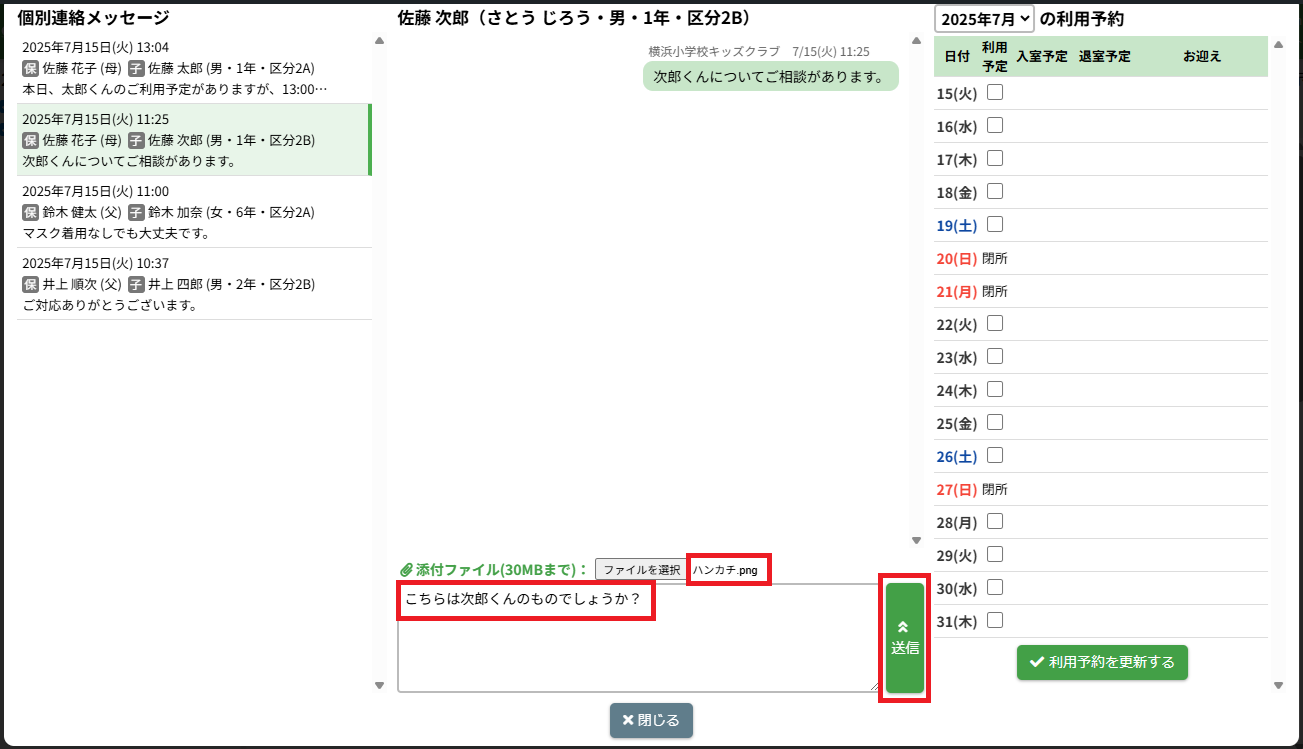Click the 閉じる close button
This screenshot has width=1303, height=749.
pos(651,720)
